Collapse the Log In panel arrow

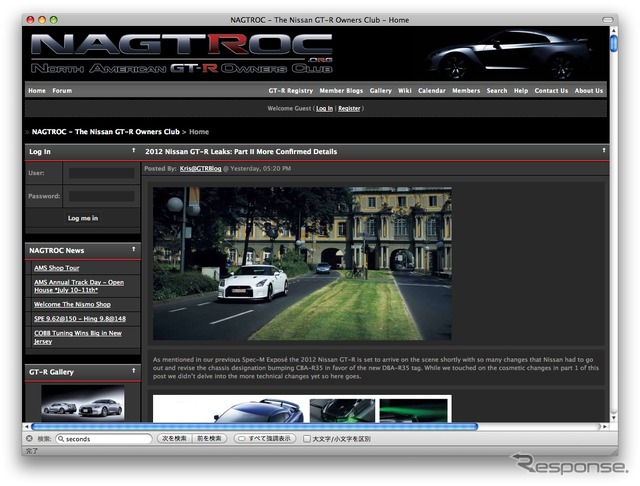(133, 151)
